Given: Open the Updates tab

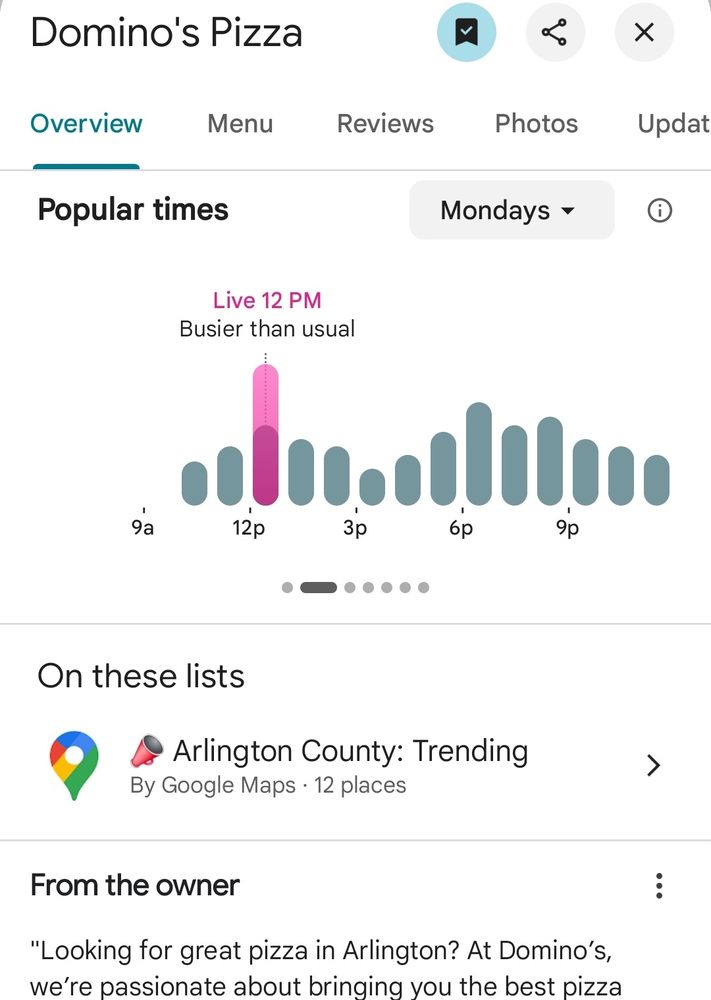Looking at the screenshot, I should coord(673,124).
